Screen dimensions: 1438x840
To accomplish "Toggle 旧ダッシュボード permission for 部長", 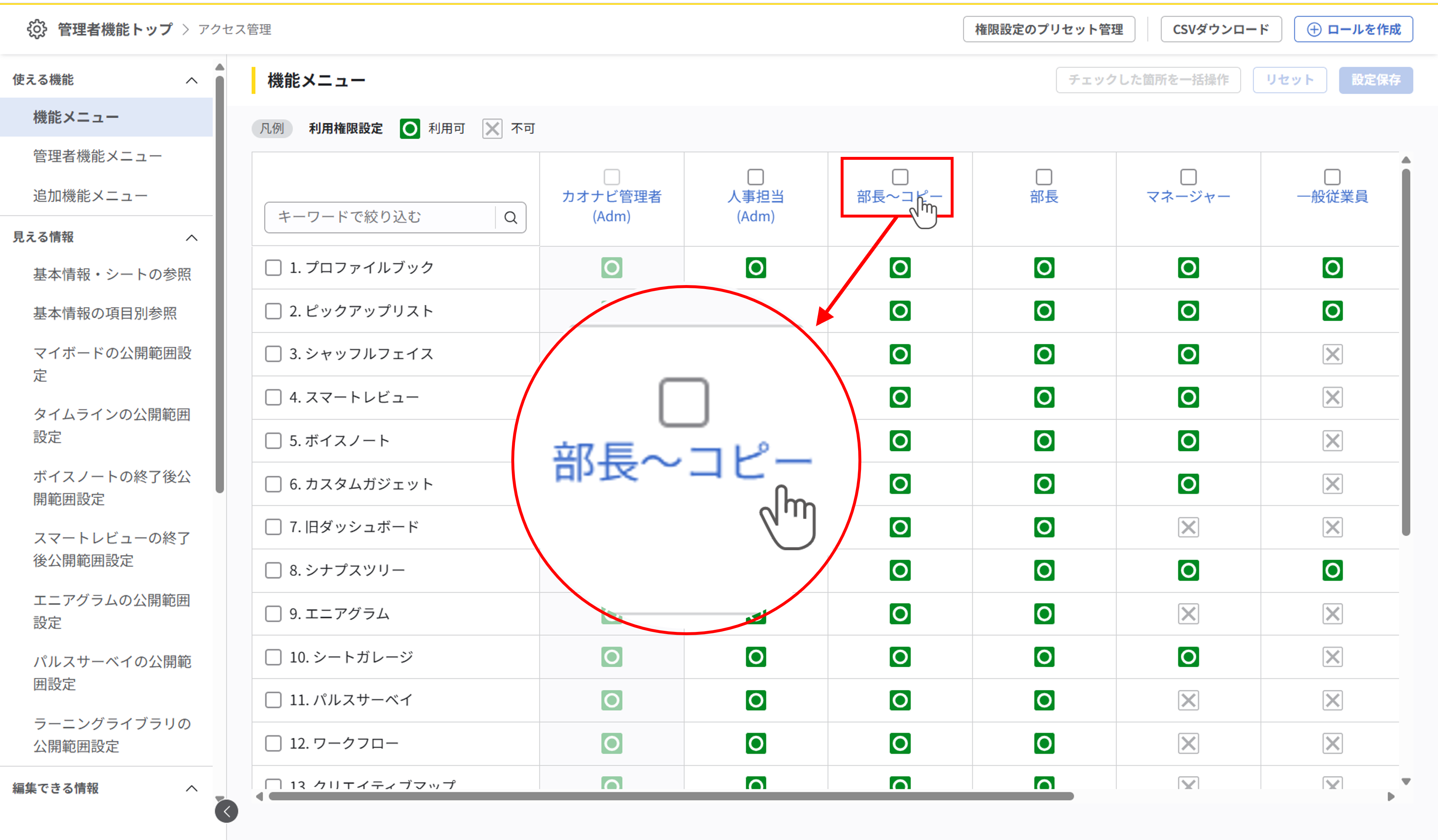I will click(1044, 527).
